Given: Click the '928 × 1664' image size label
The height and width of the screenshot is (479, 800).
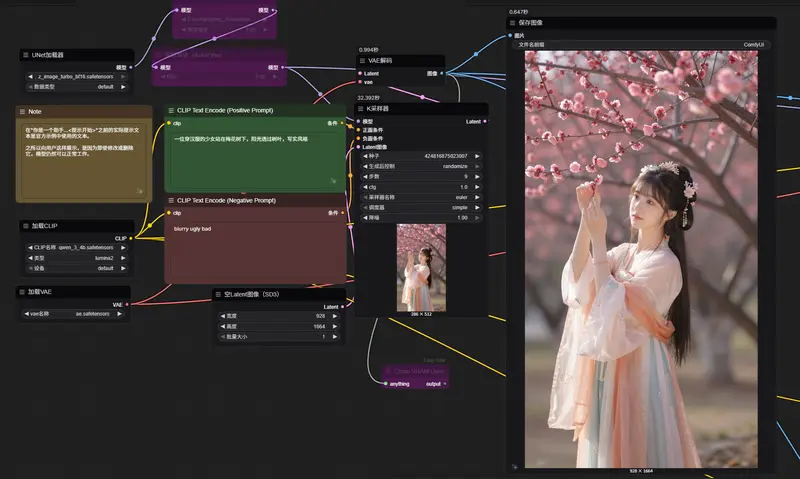Looking at the screenshot, I should pyautogui.click(x=641, y=471).
